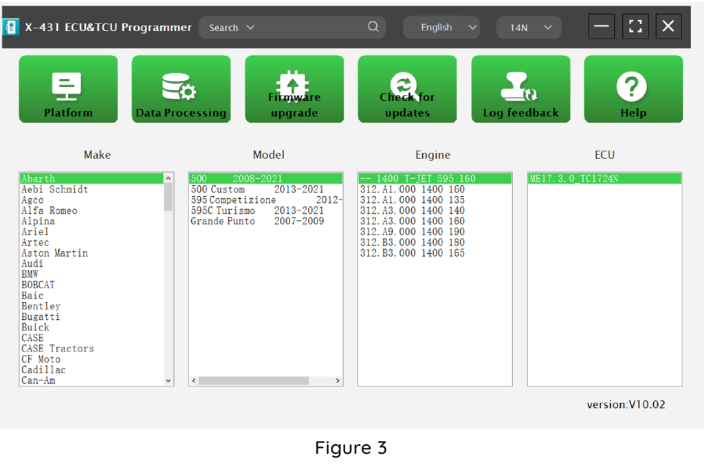The height and width of the screenshot is (464, 707).
Task: Select BMW from the Make list
Action: coord(30,274)
